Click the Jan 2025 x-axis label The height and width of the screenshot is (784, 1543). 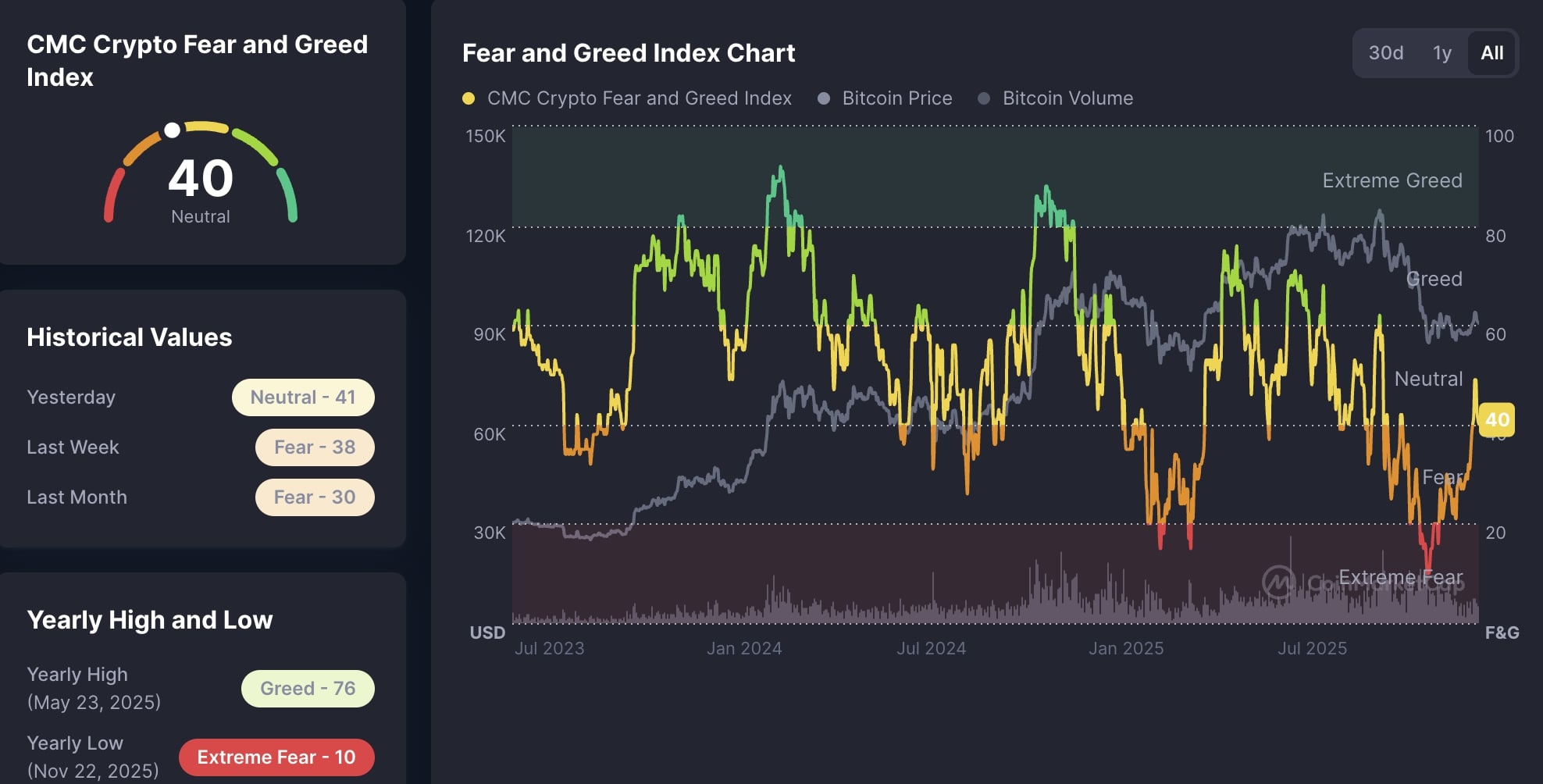coord(1126,648)
